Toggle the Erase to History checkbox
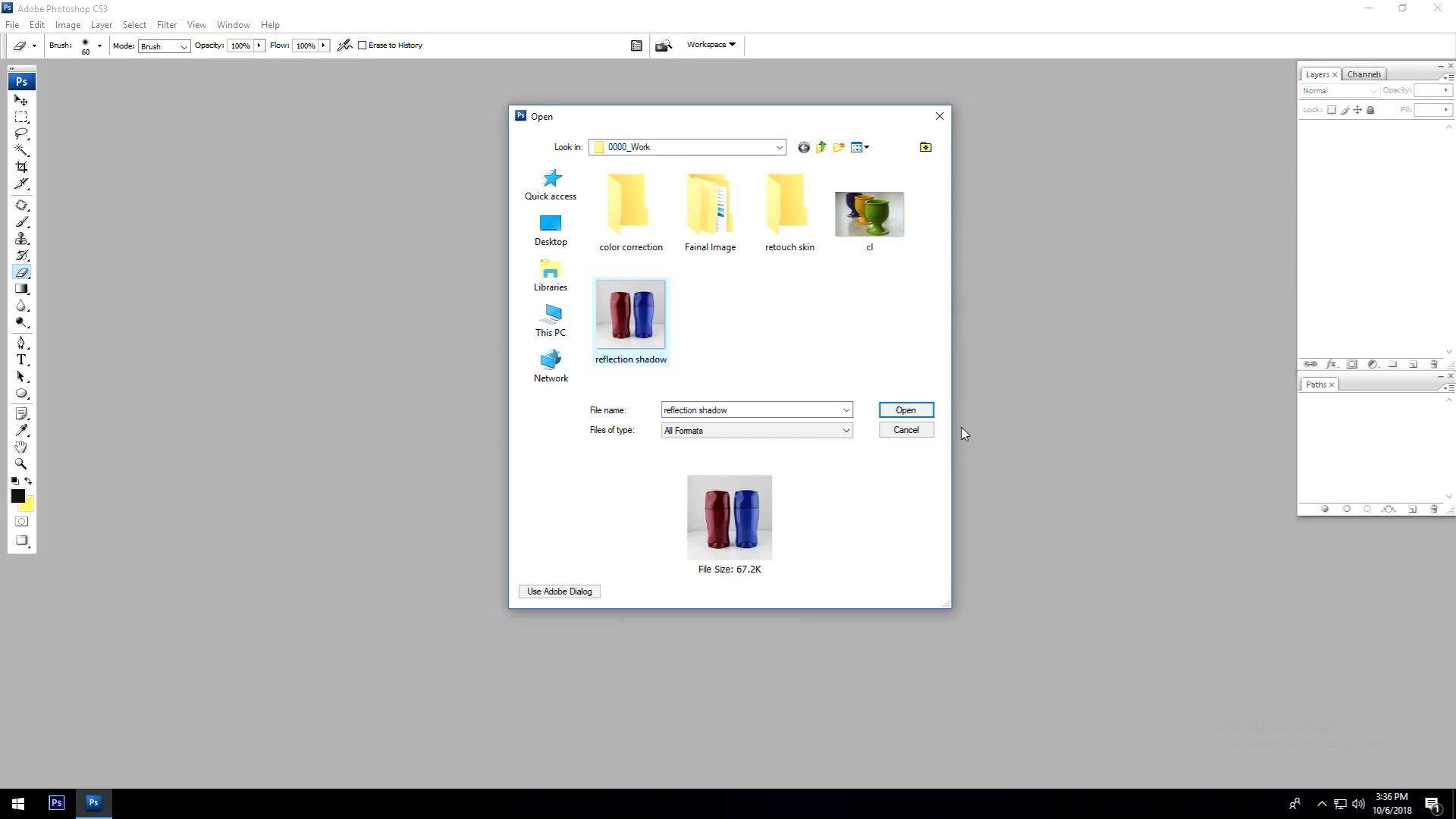 tap(363, 45)
